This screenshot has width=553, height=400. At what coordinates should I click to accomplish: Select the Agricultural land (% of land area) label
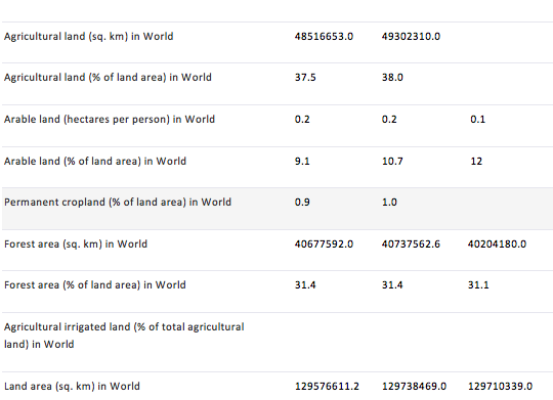108,77
